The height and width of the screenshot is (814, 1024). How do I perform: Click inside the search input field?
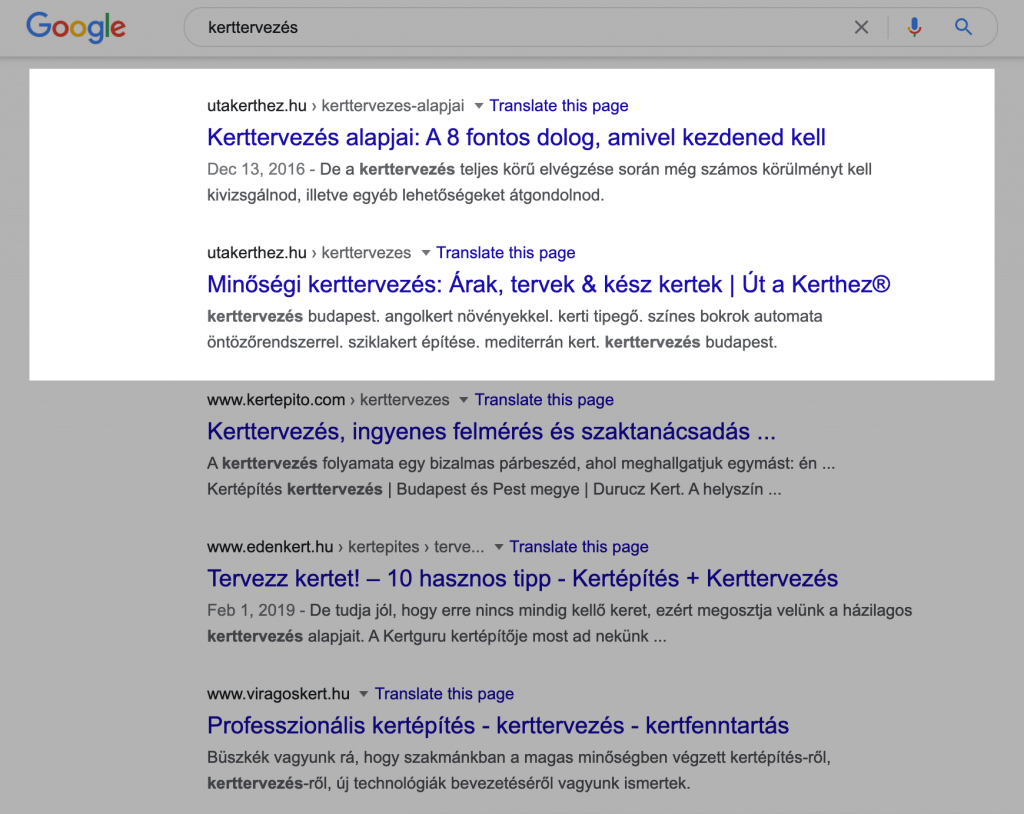tap(500, 27)
